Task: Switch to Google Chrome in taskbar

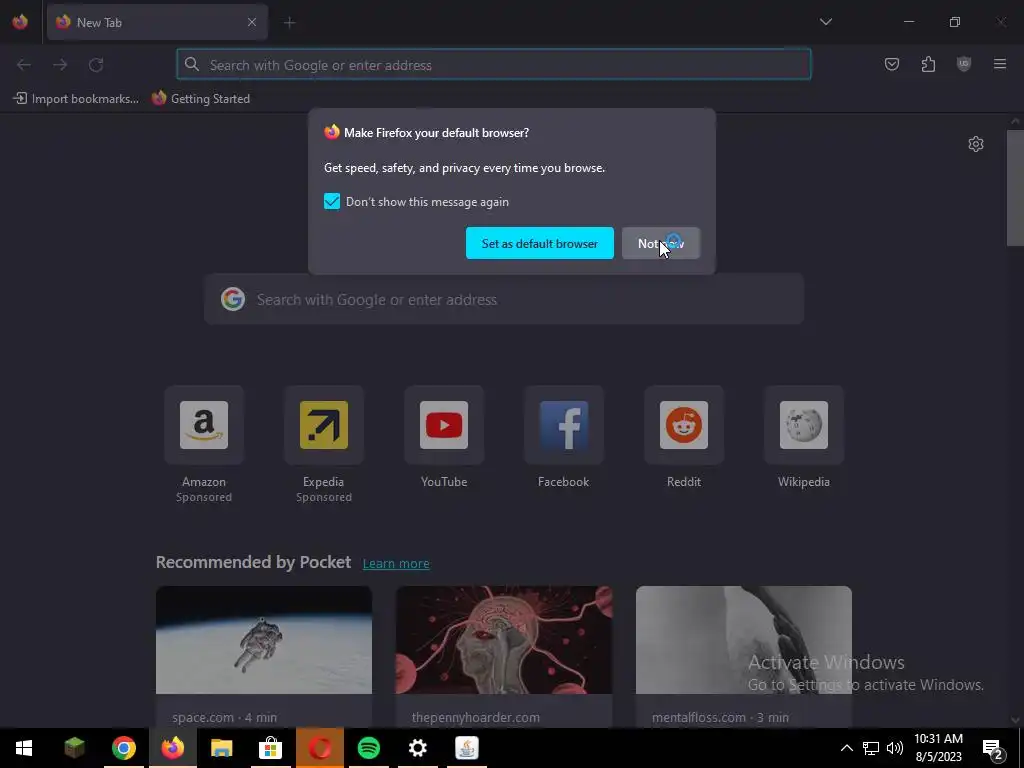Action: coord(123,748)
